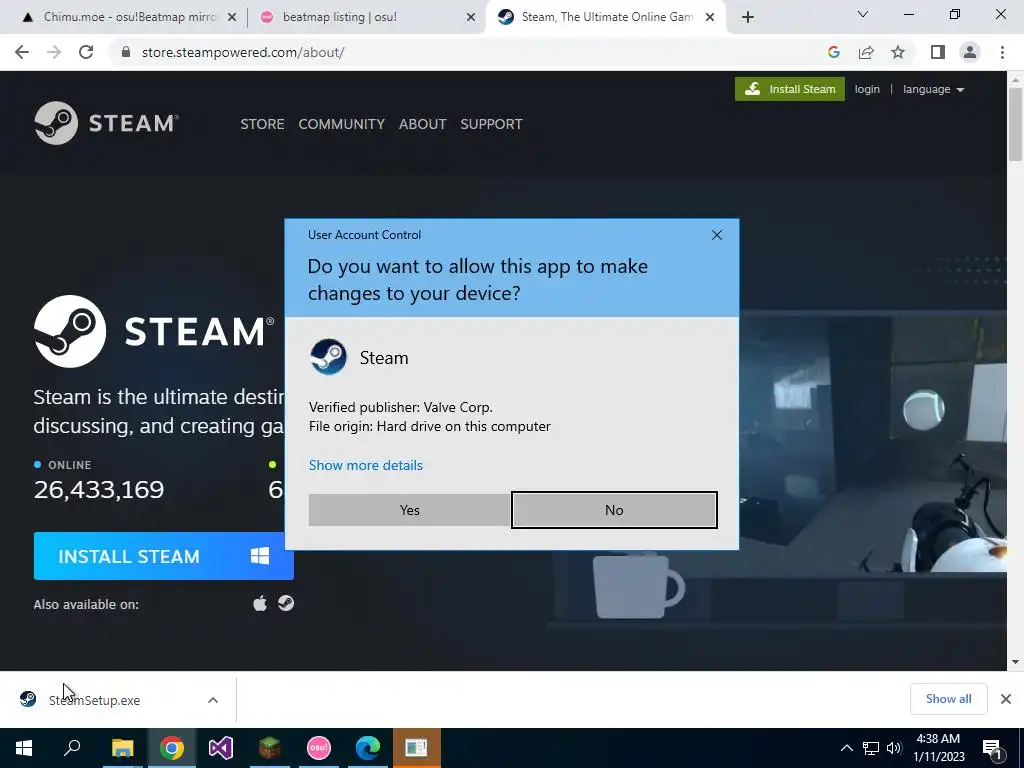Expand SteamSetup.exe download options chevron
This screenshot has height=768, width=1024.
pyautogui.click(x=213, y=700)
